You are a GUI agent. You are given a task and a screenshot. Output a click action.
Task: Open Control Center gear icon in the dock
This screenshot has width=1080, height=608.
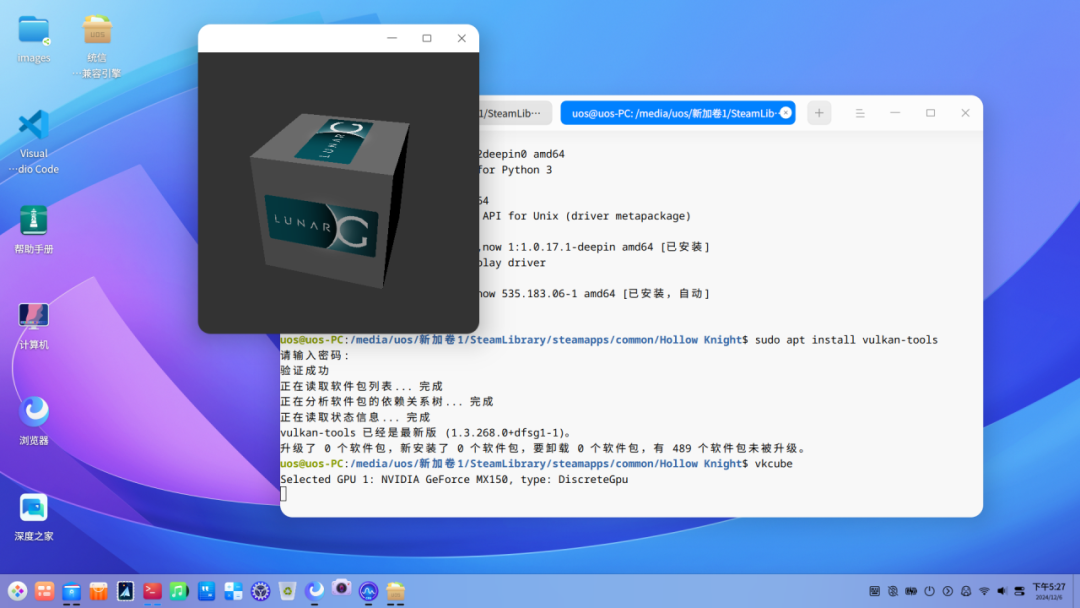tap(260, 593)
